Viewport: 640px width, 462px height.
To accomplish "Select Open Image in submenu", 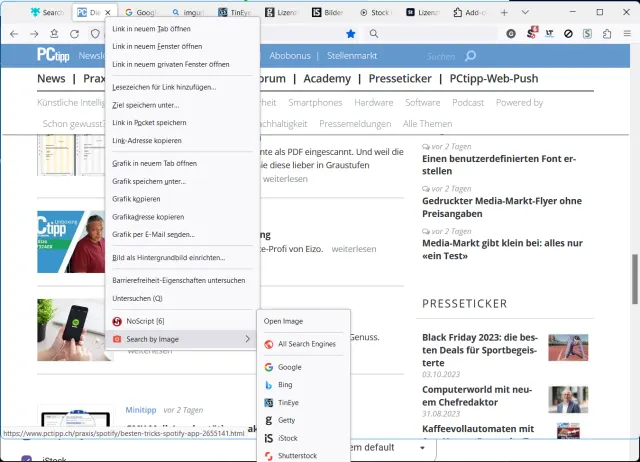I will [x=283, y=321].
